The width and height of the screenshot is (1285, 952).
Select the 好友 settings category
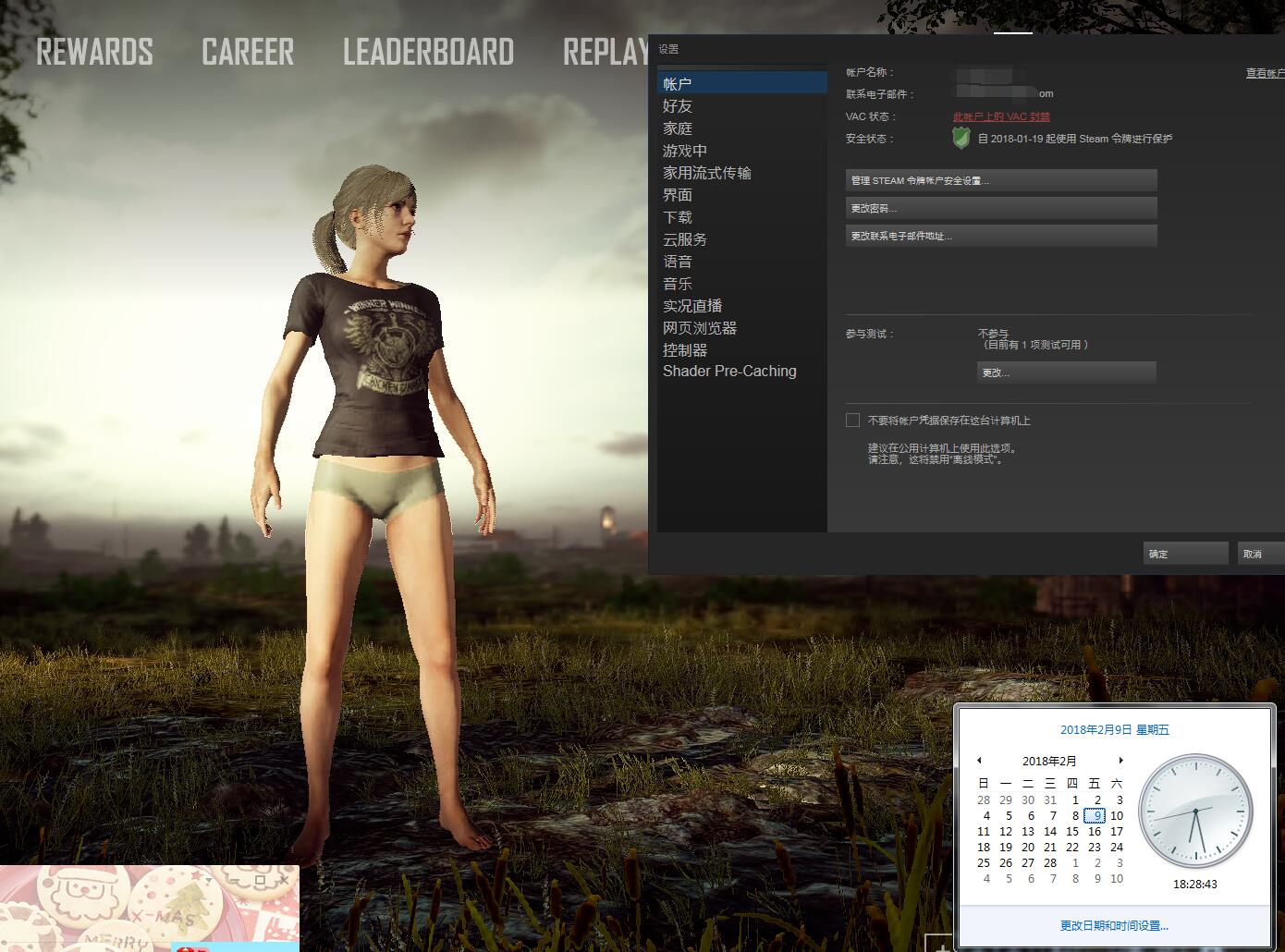point(742,106)
